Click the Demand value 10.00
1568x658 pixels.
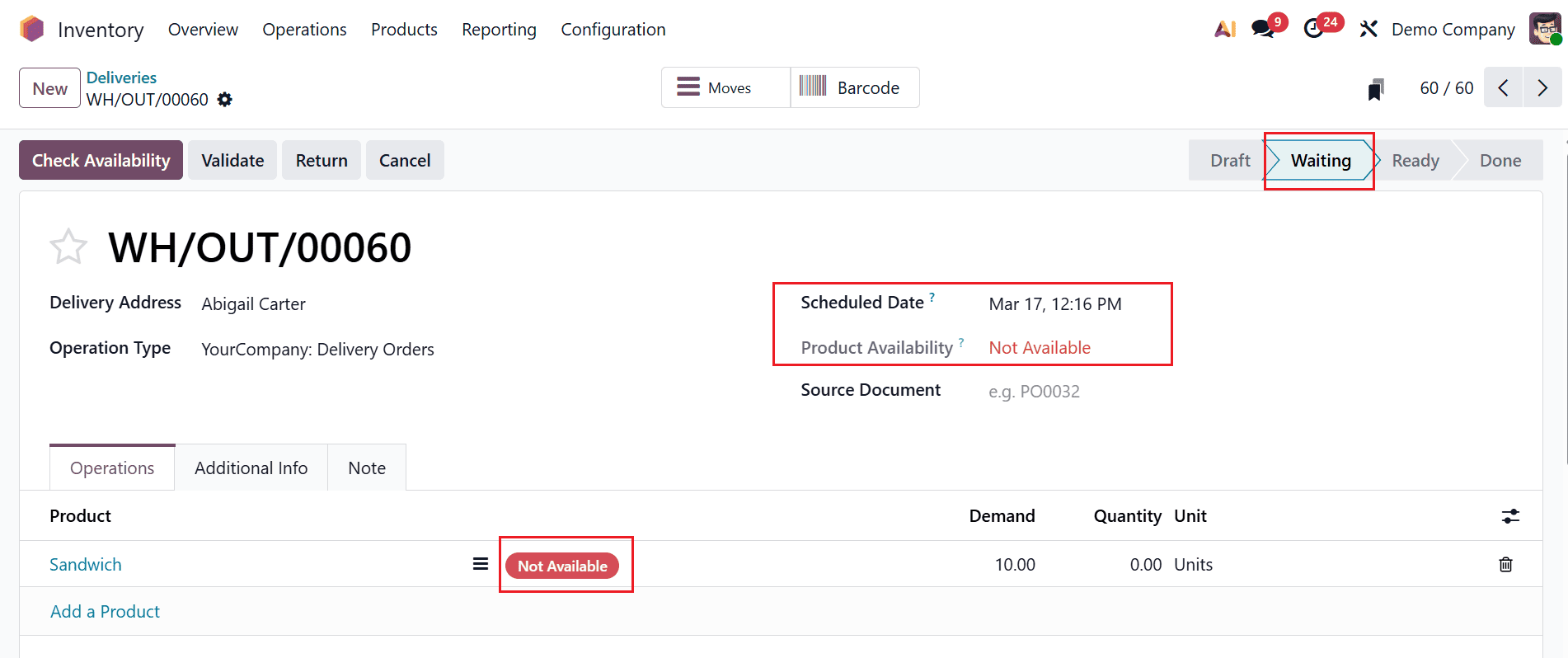coord(1015,565)
